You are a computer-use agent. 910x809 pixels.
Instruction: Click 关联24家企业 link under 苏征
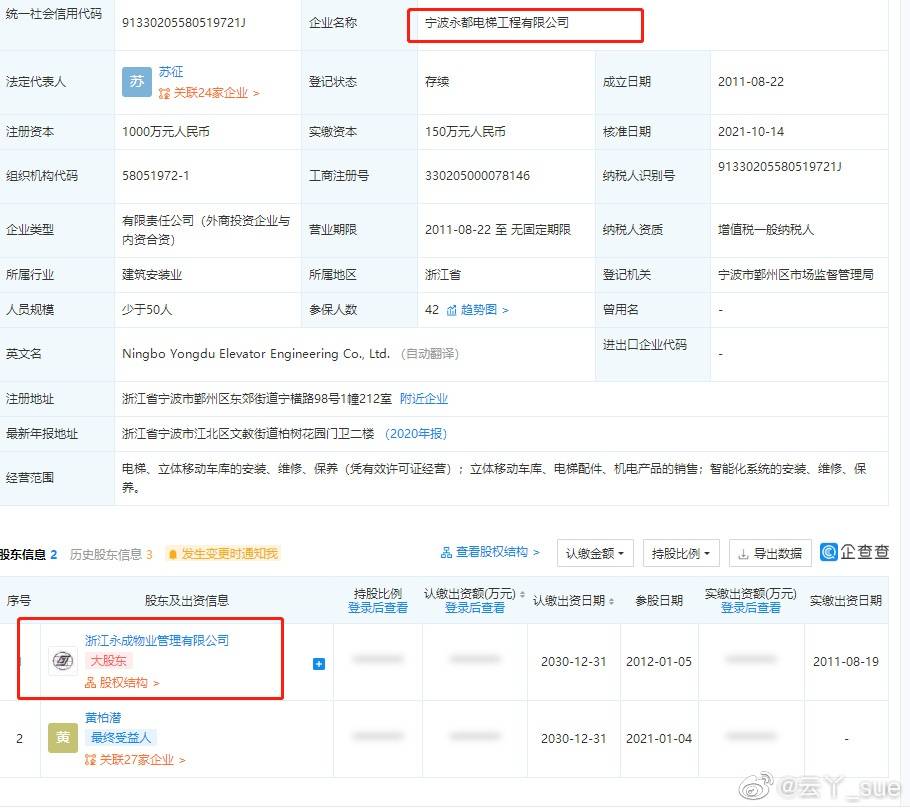[x=209, y=93]
